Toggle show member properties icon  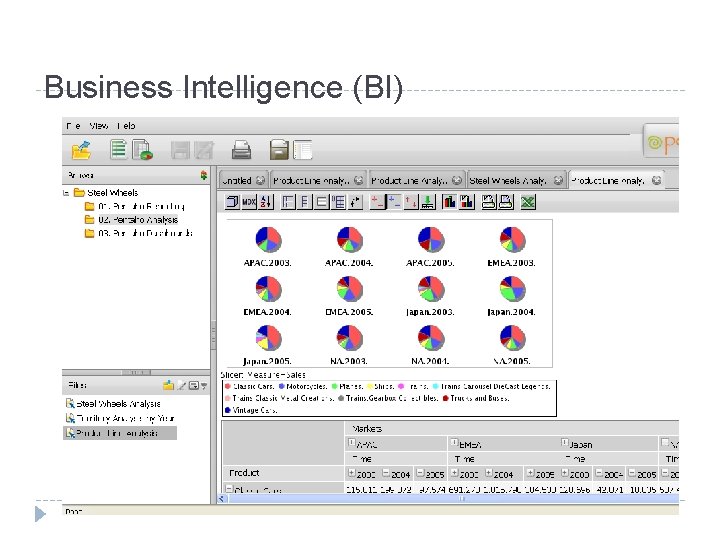321,202
